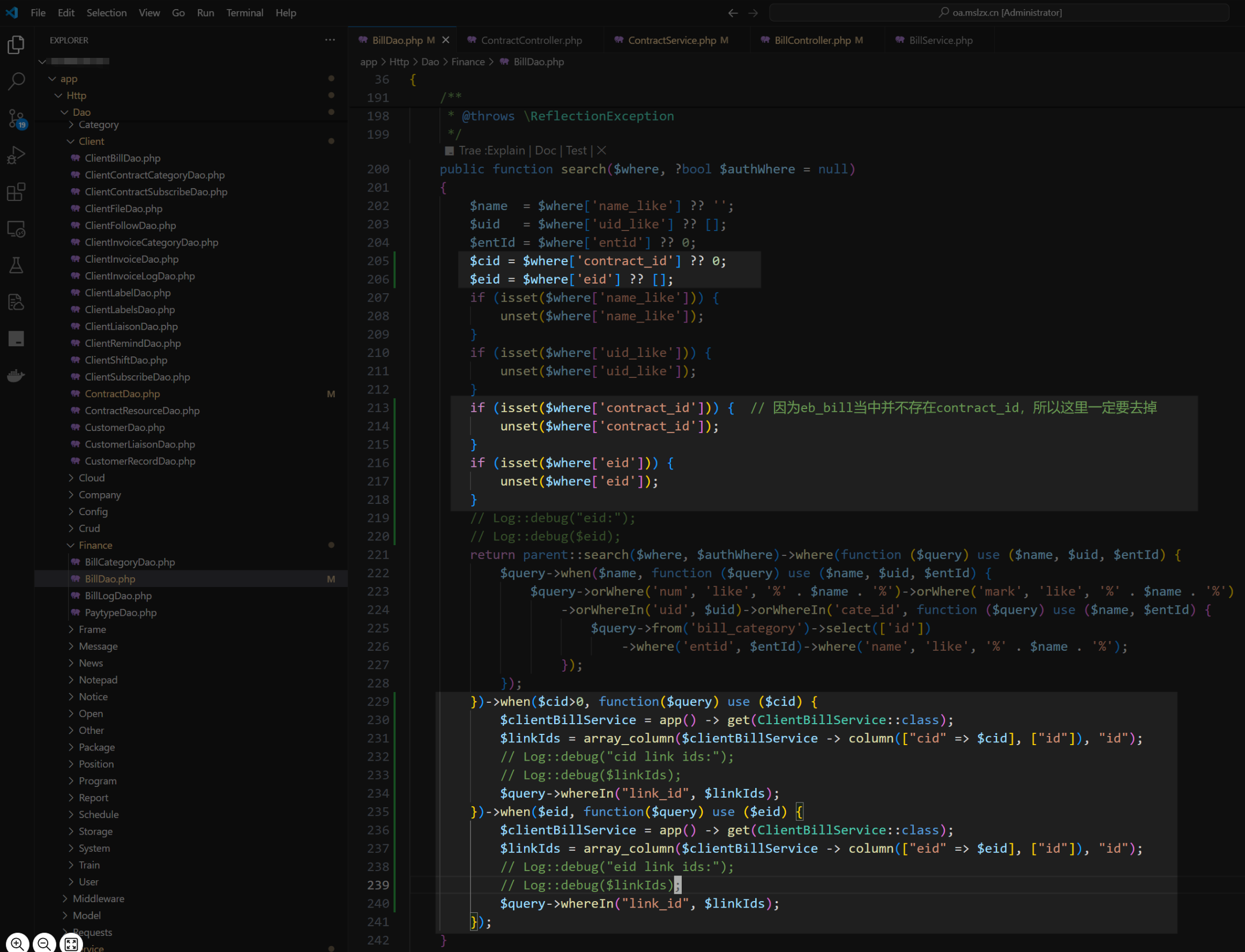Go back with the left arrow
1245x952 pixels.
click(x=733, y=12)
